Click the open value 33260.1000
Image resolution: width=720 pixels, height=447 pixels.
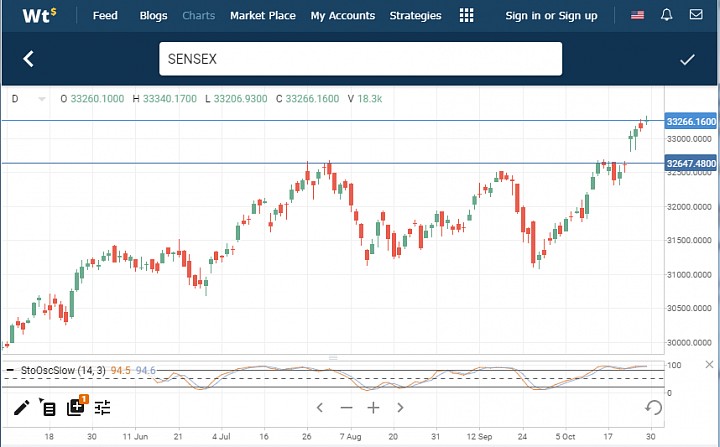pos(97,99)
